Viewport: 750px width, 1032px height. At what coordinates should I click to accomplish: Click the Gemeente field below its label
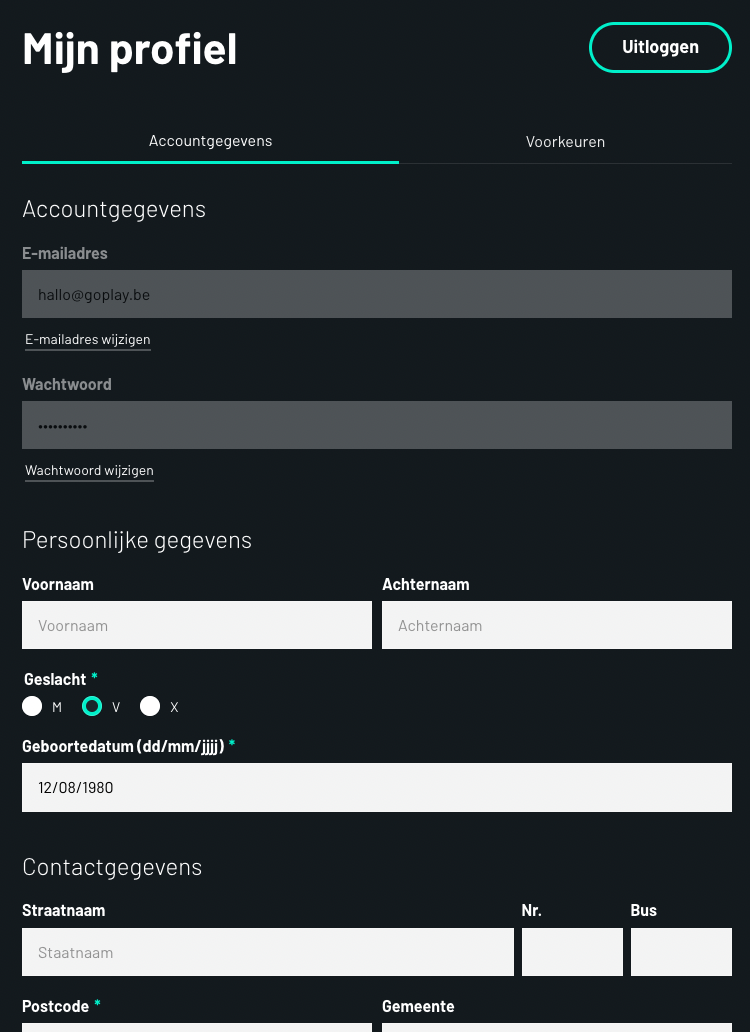click(x=557, y=1027)
